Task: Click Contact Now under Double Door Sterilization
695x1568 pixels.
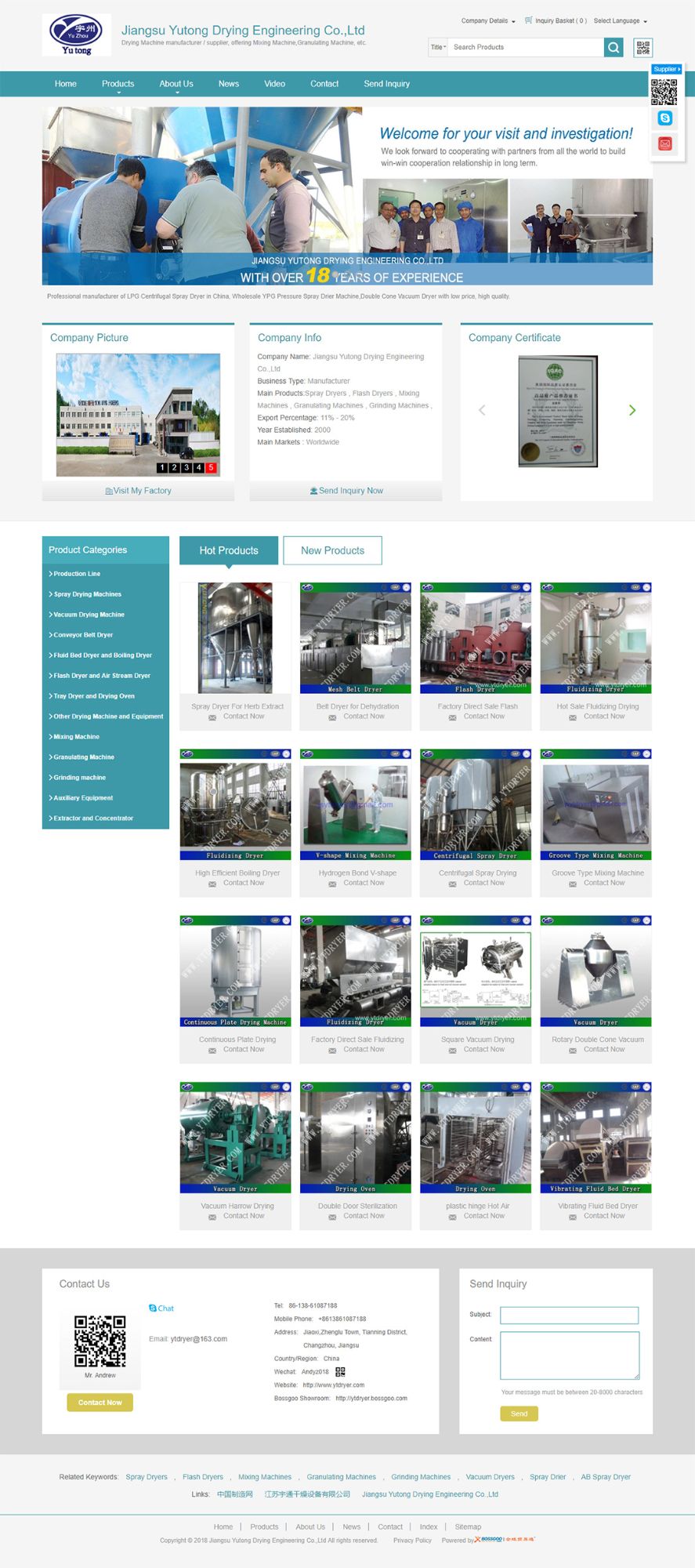Action: click(x=364, y=1216)
